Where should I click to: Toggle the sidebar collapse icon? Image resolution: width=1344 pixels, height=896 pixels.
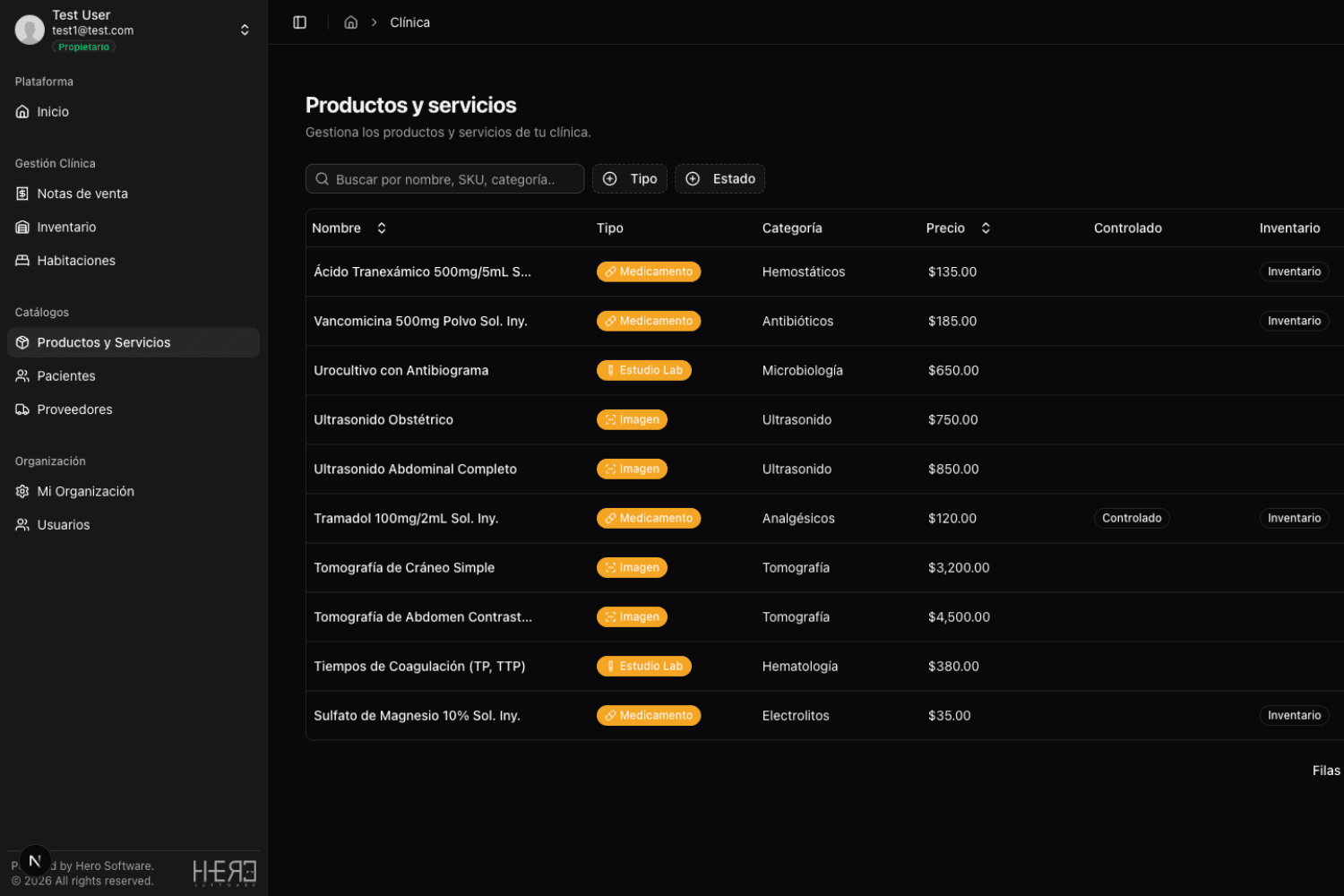299,22
